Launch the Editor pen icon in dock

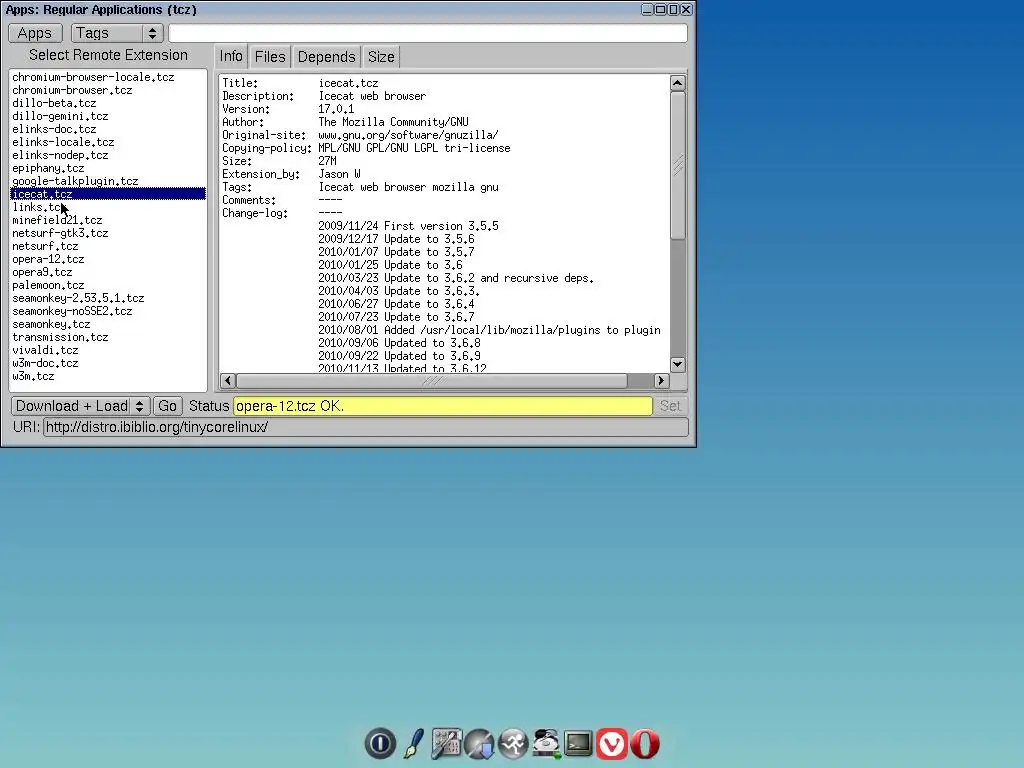point(414,744)
